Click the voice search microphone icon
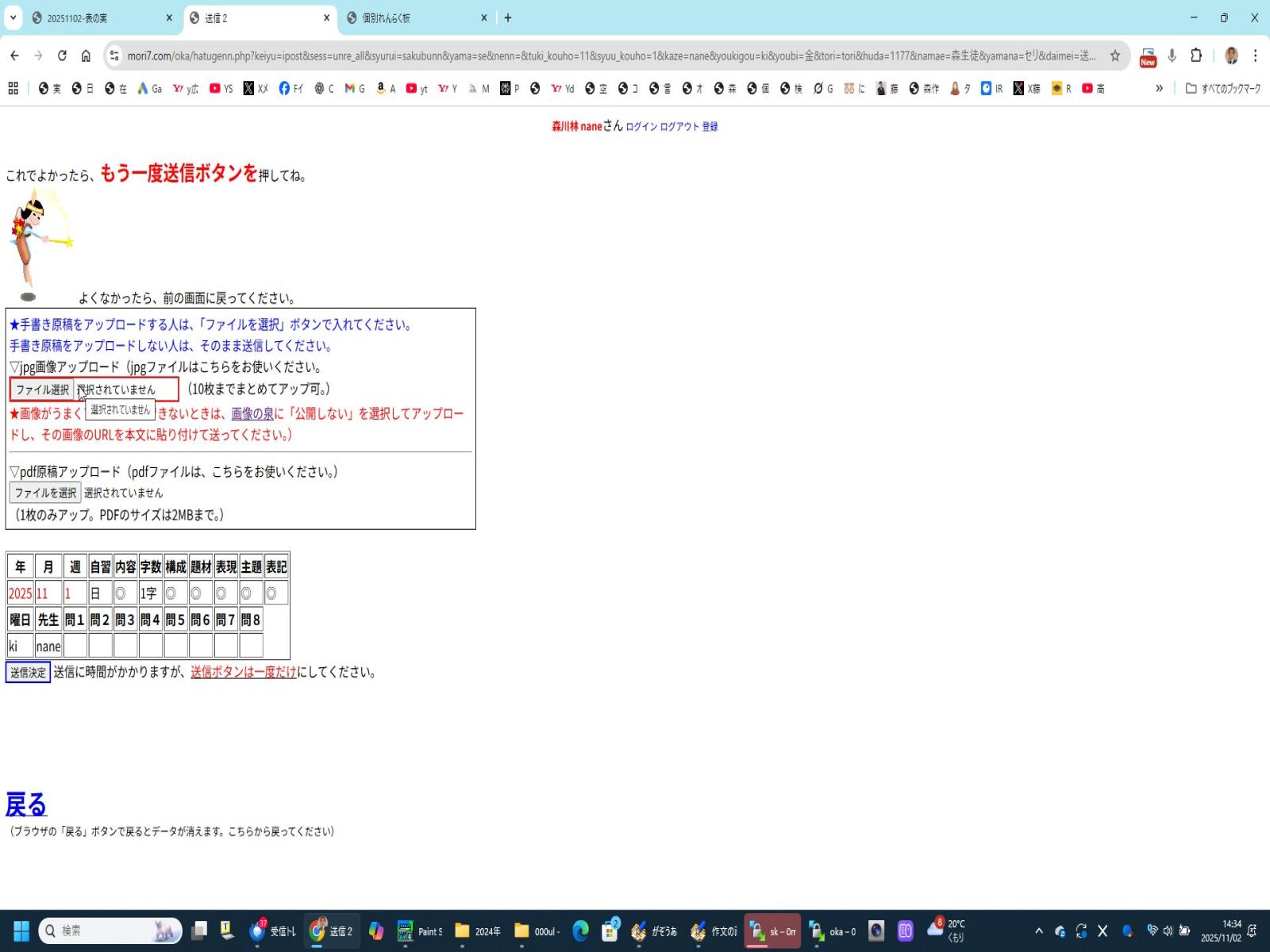Screen dimensions: 1270x952 click(x=1172, y=56)
